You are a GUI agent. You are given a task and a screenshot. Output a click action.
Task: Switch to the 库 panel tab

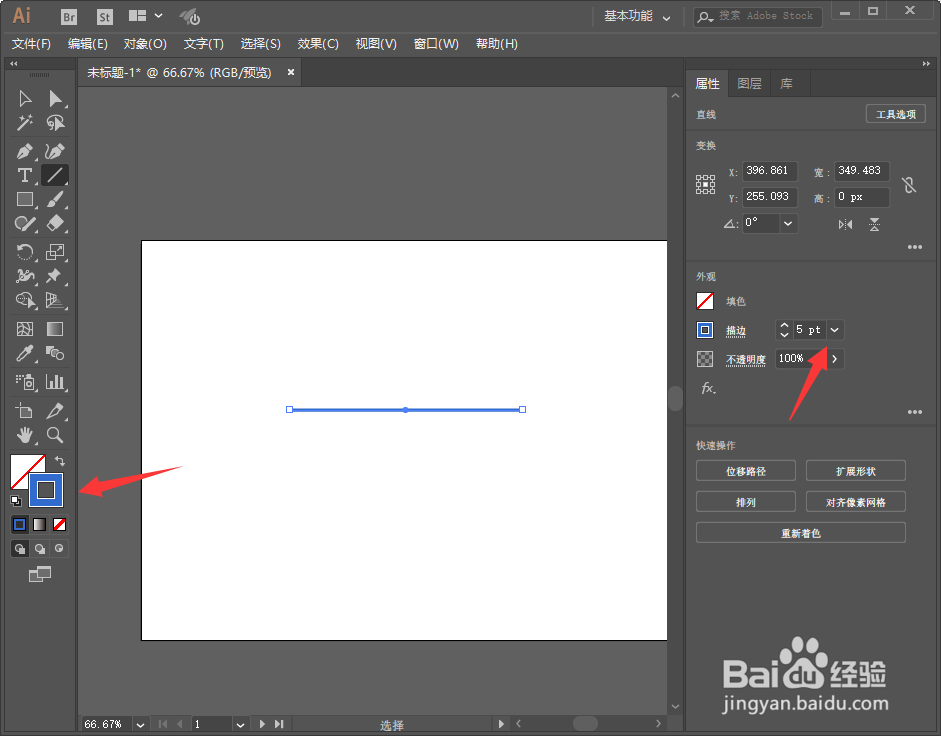(x=786, y=83)
